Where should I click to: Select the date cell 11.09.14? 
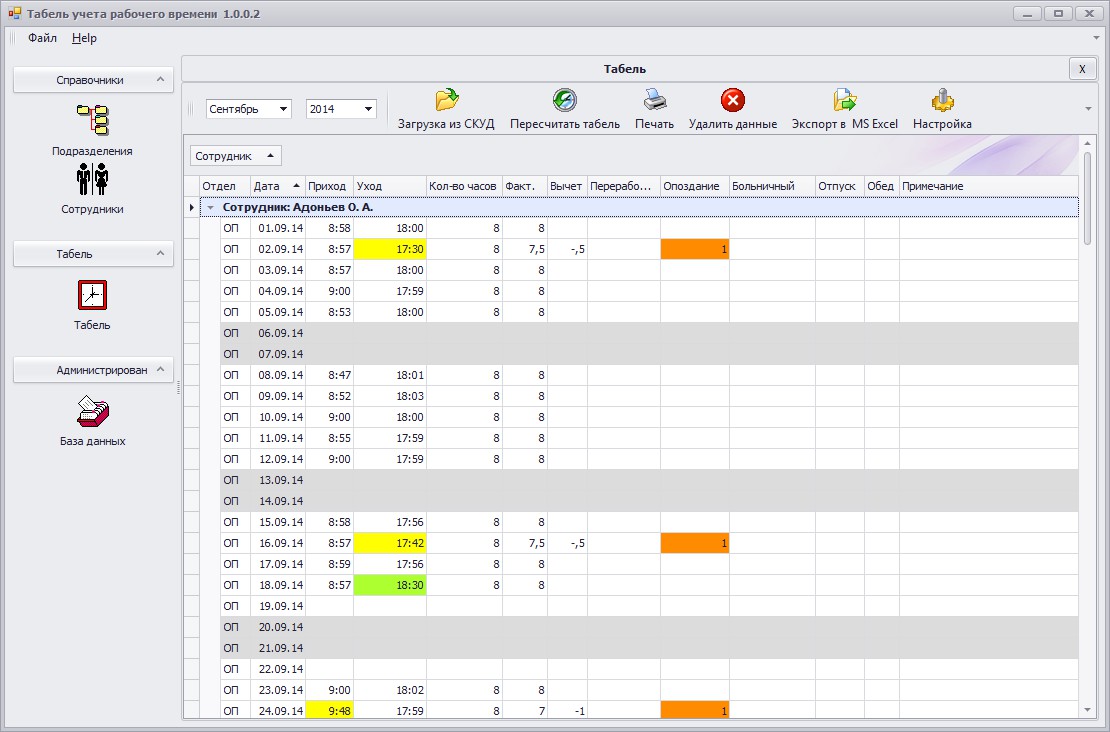point(278,438)
